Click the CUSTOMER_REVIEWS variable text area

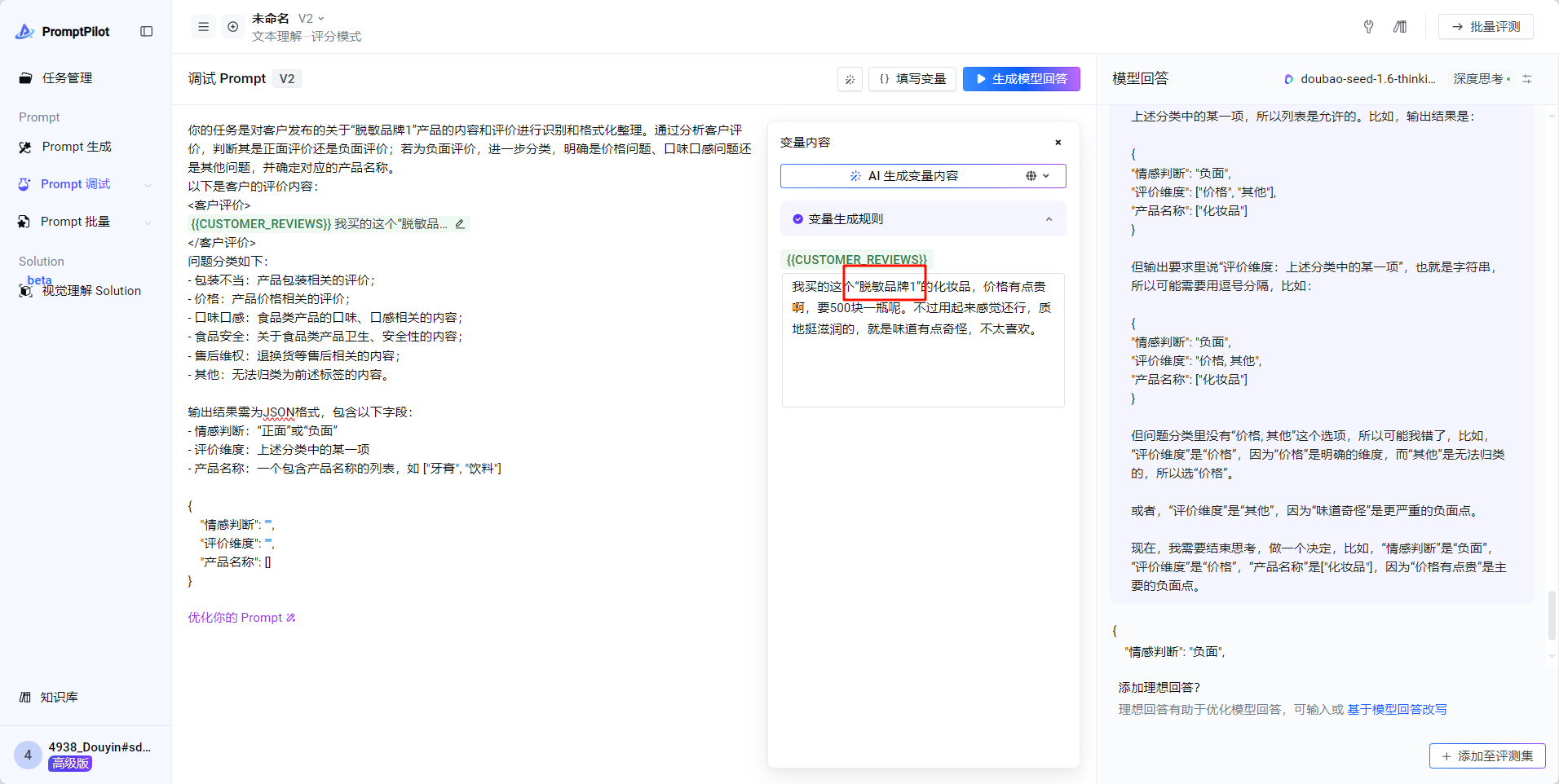tap(923, 341)
